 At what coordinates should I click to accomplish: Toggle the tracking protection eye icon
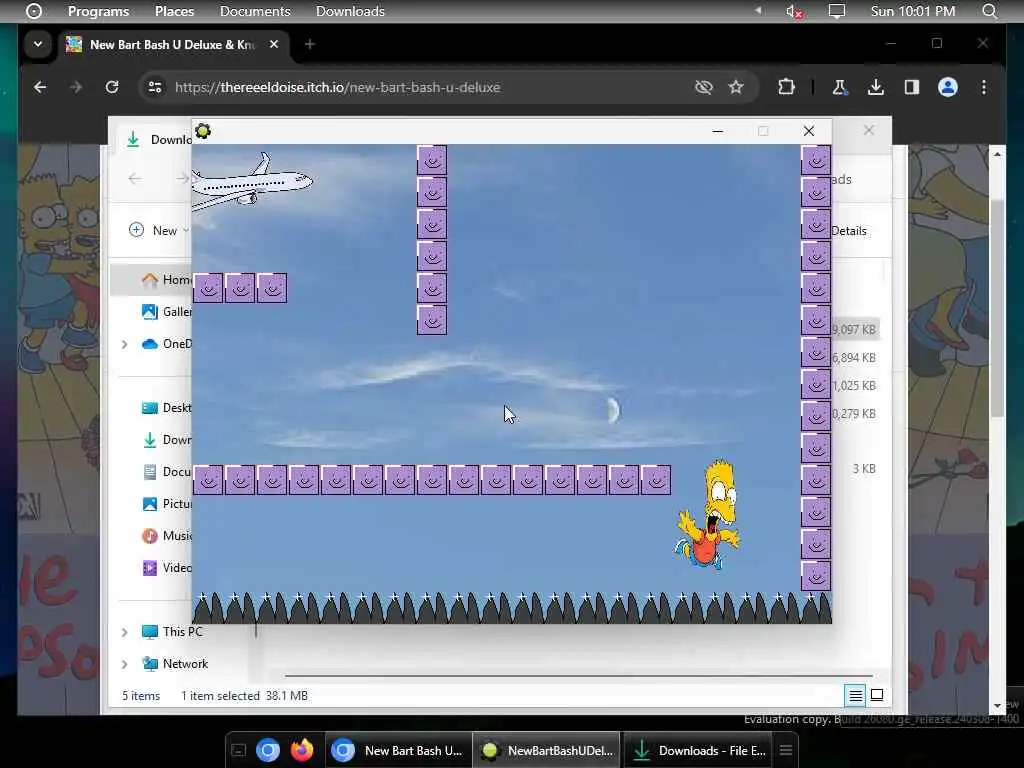(x=703, y=87)
